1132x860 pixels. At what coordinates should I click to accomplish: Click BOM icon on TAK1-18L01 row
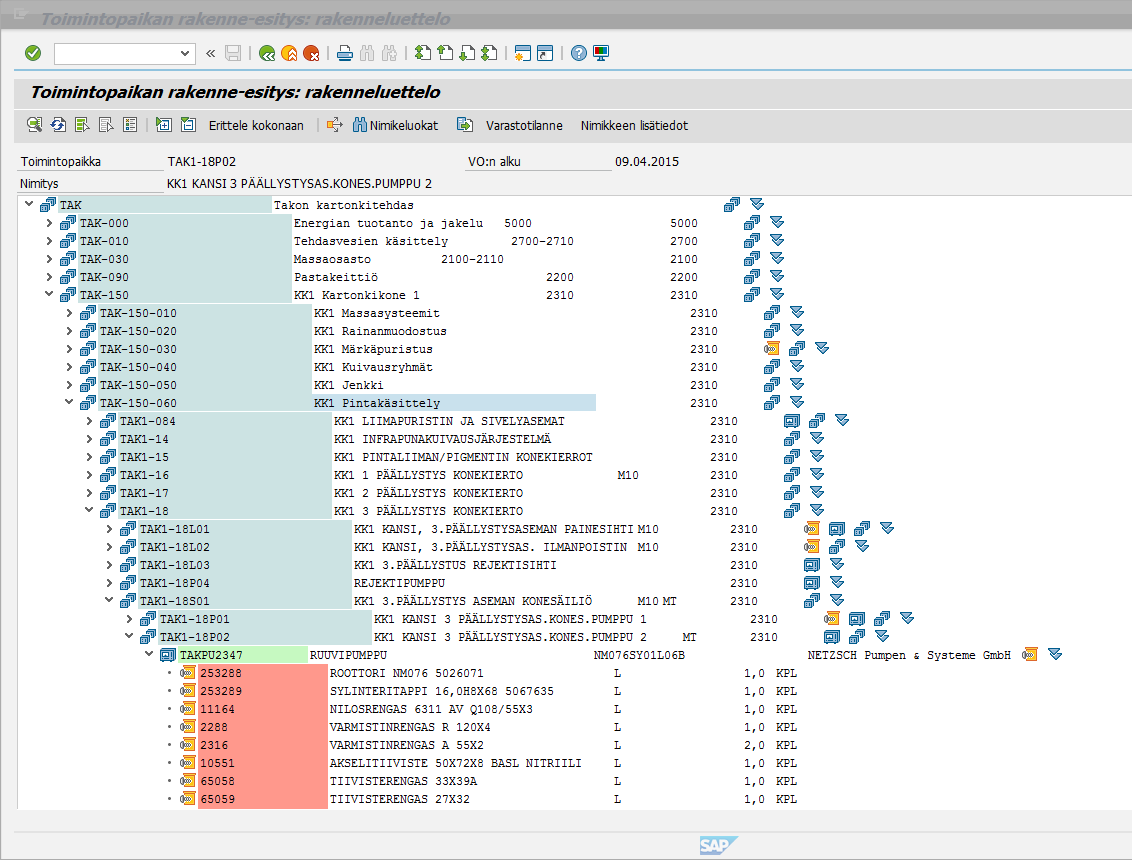[812, 529]
